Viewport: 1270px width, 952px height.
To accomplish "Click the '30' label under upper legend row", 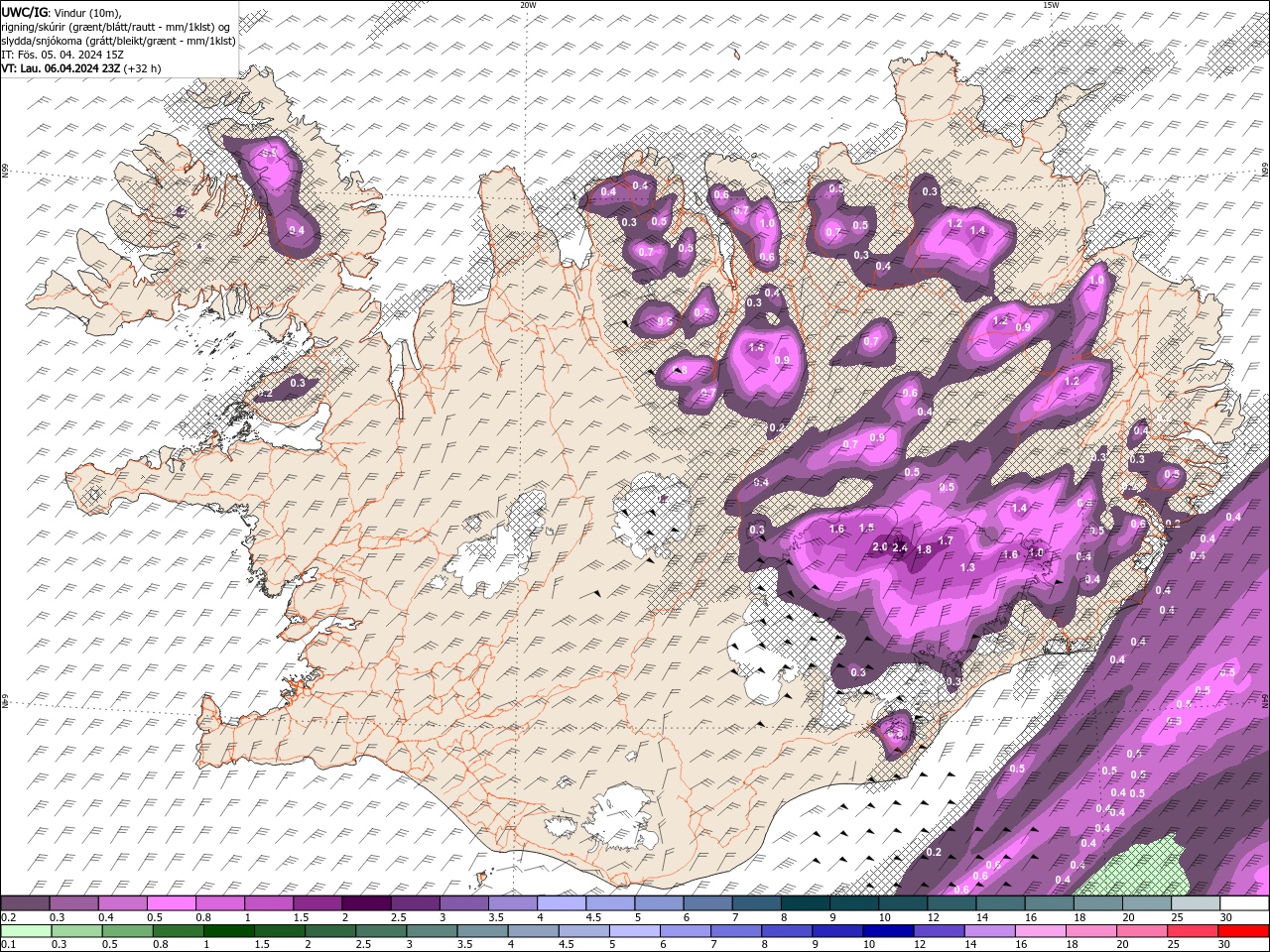I will [x=1226, y=917].
